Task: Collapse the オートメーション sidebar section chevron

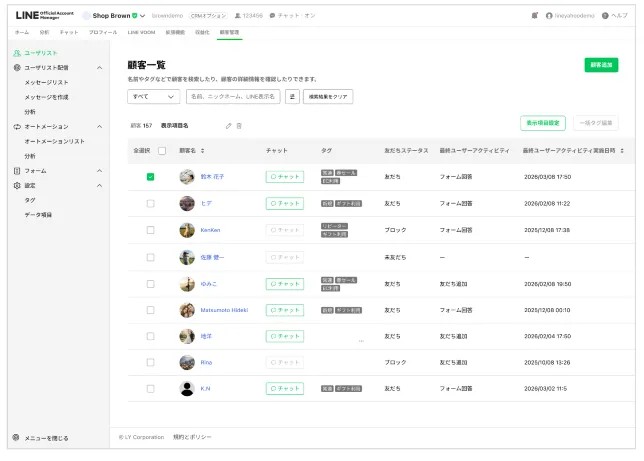Action: 99,127
